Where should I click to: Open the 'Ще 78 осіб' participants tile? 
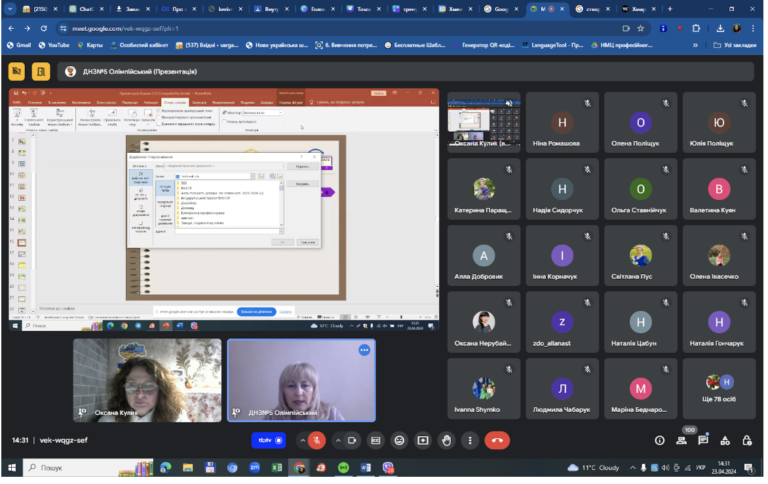pyautogui.click(x=719, y=389)
